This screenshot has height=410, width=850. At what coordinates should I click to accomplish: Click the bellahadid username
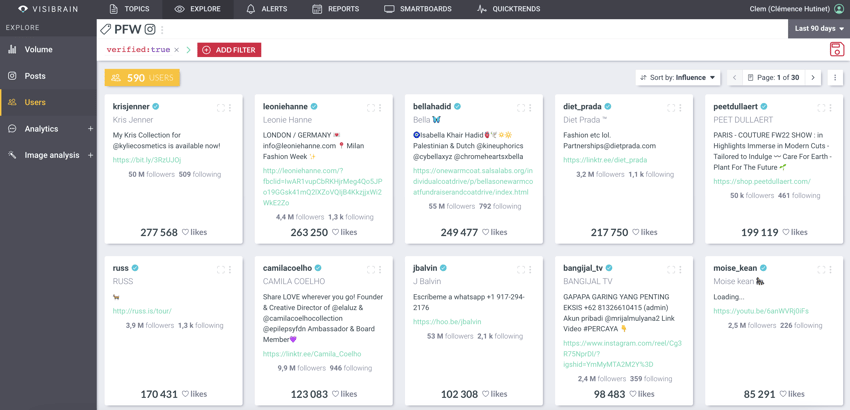[x=432, y=106]
